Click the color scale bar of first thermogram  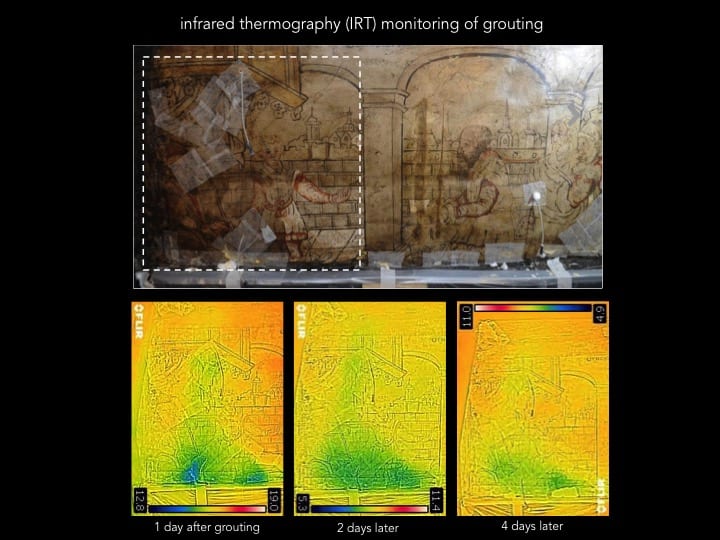207,509
